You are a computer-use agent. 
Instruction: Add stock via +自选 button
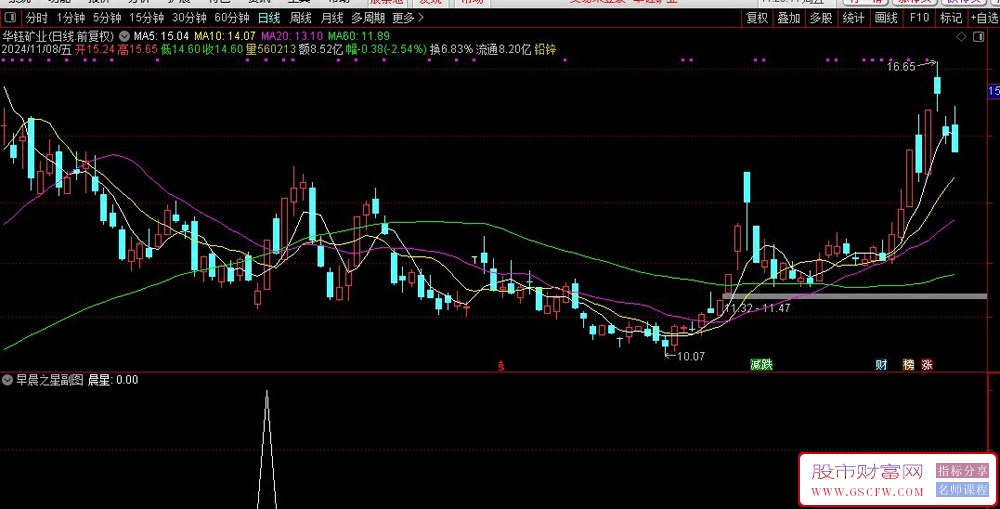pyautogui.click(x=984, y=18)
